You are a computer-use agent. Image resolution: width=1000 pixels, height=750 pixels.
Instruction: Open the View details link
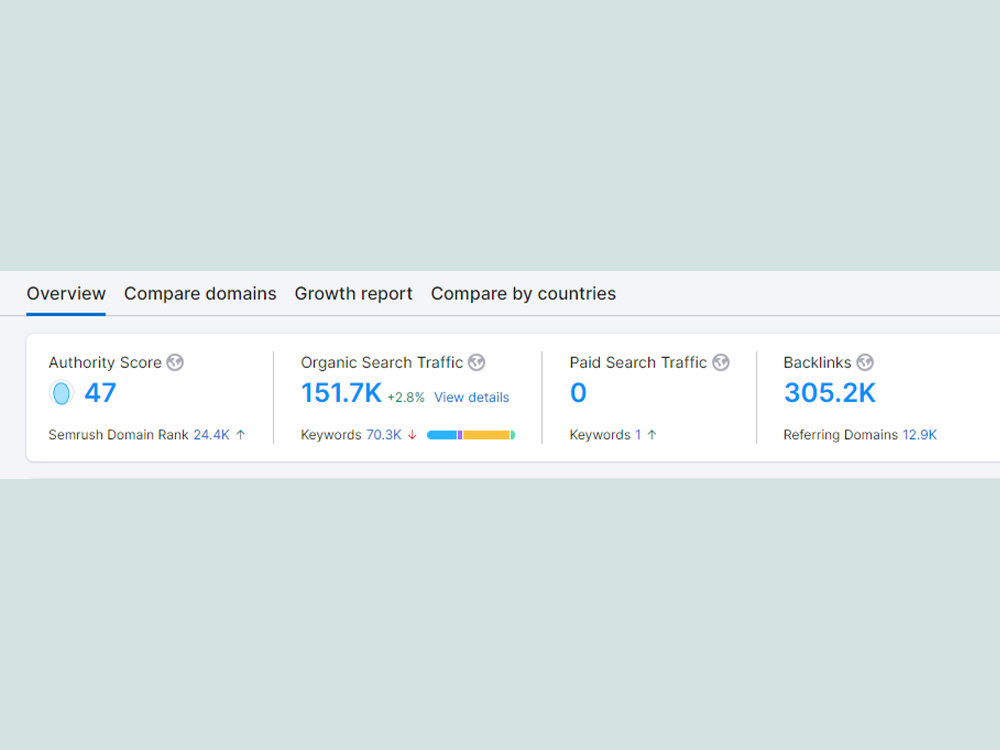(x=471, y=397)
